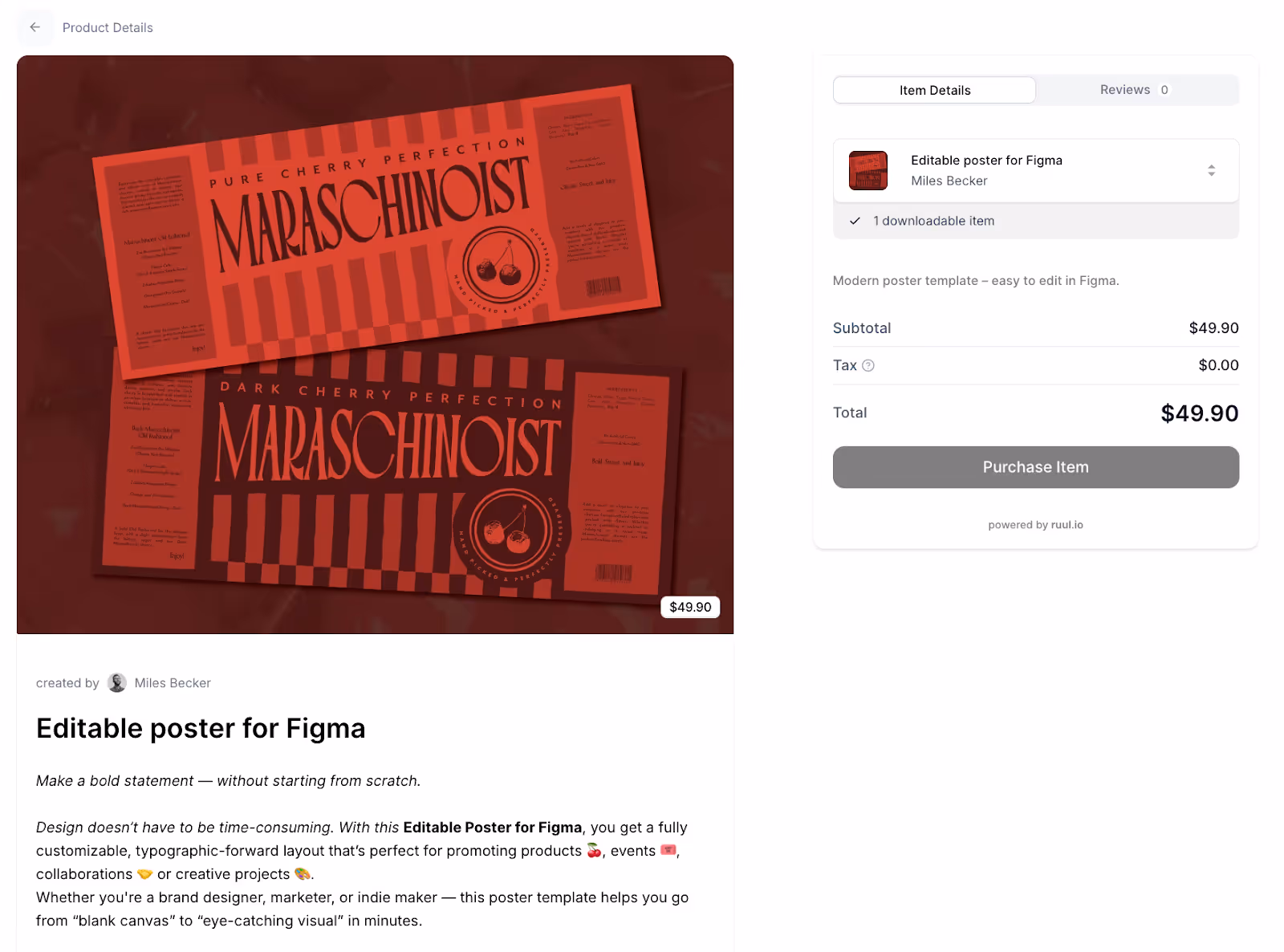The height and width of the screenshot is (952, 1284).
Task: Click the large Maraschinoist poster image
Action: click(x=375, y=344)
